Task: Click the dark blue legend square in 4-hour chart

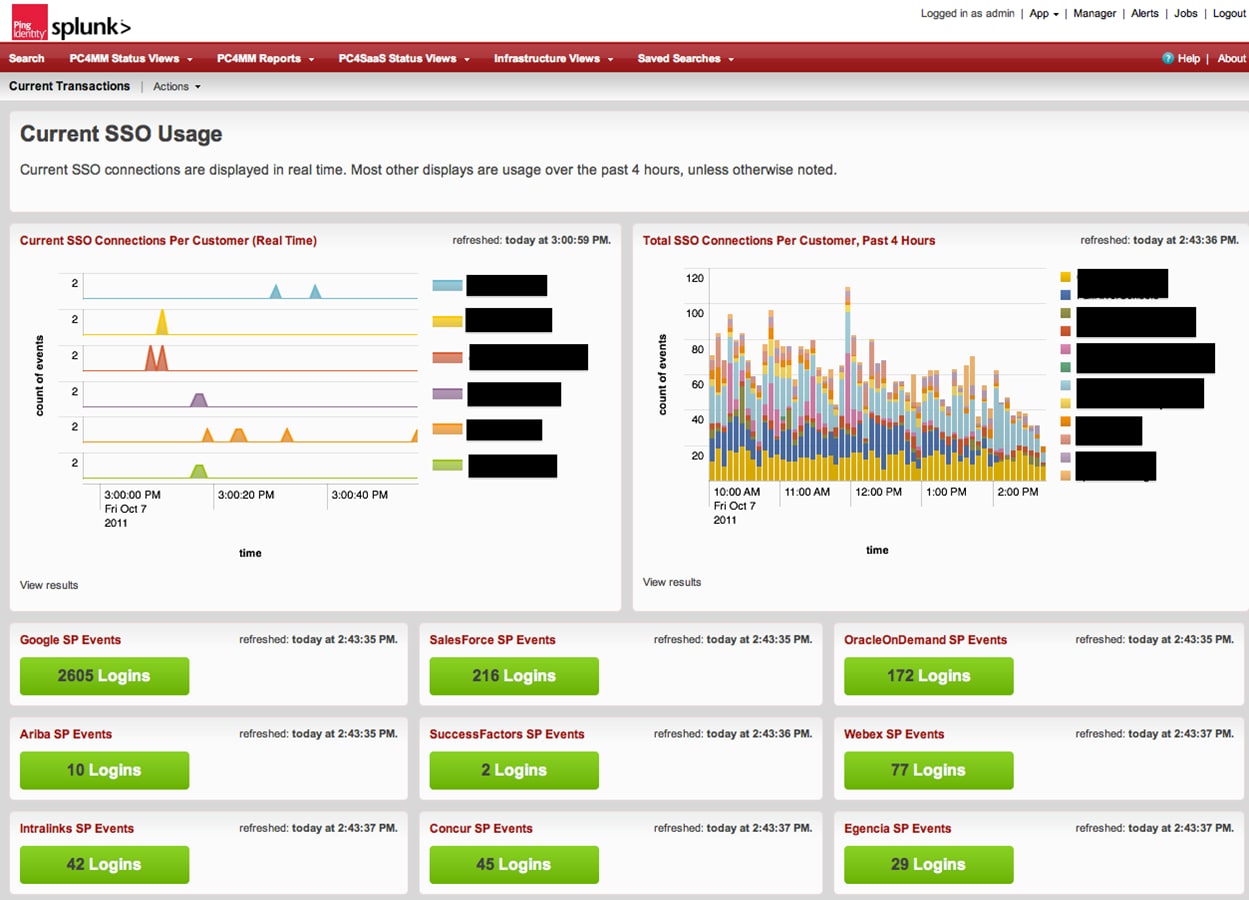Action: point(1065,295)
